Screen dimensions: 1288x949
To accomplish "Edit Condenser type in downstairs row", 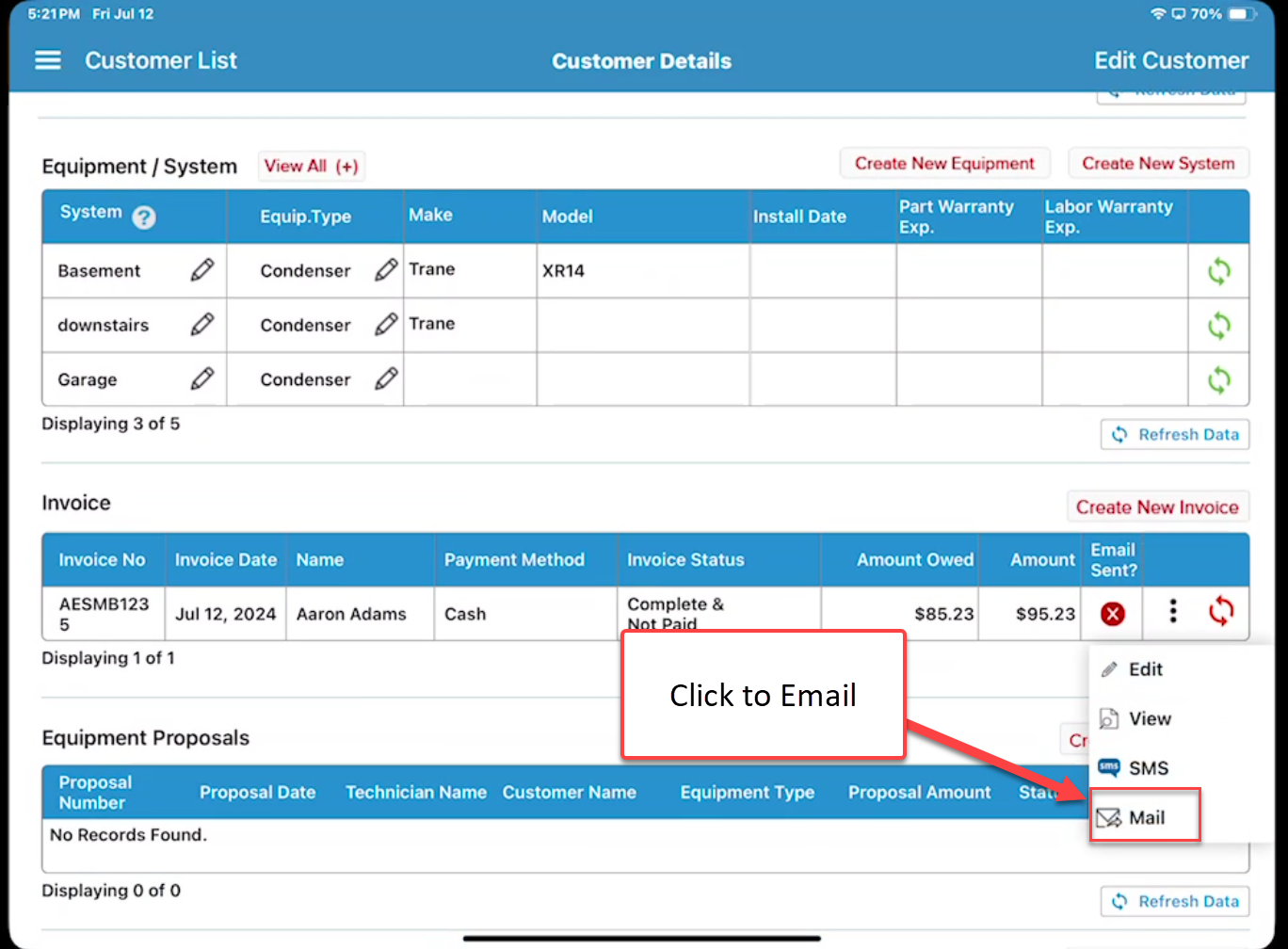I will click(386, 325).
